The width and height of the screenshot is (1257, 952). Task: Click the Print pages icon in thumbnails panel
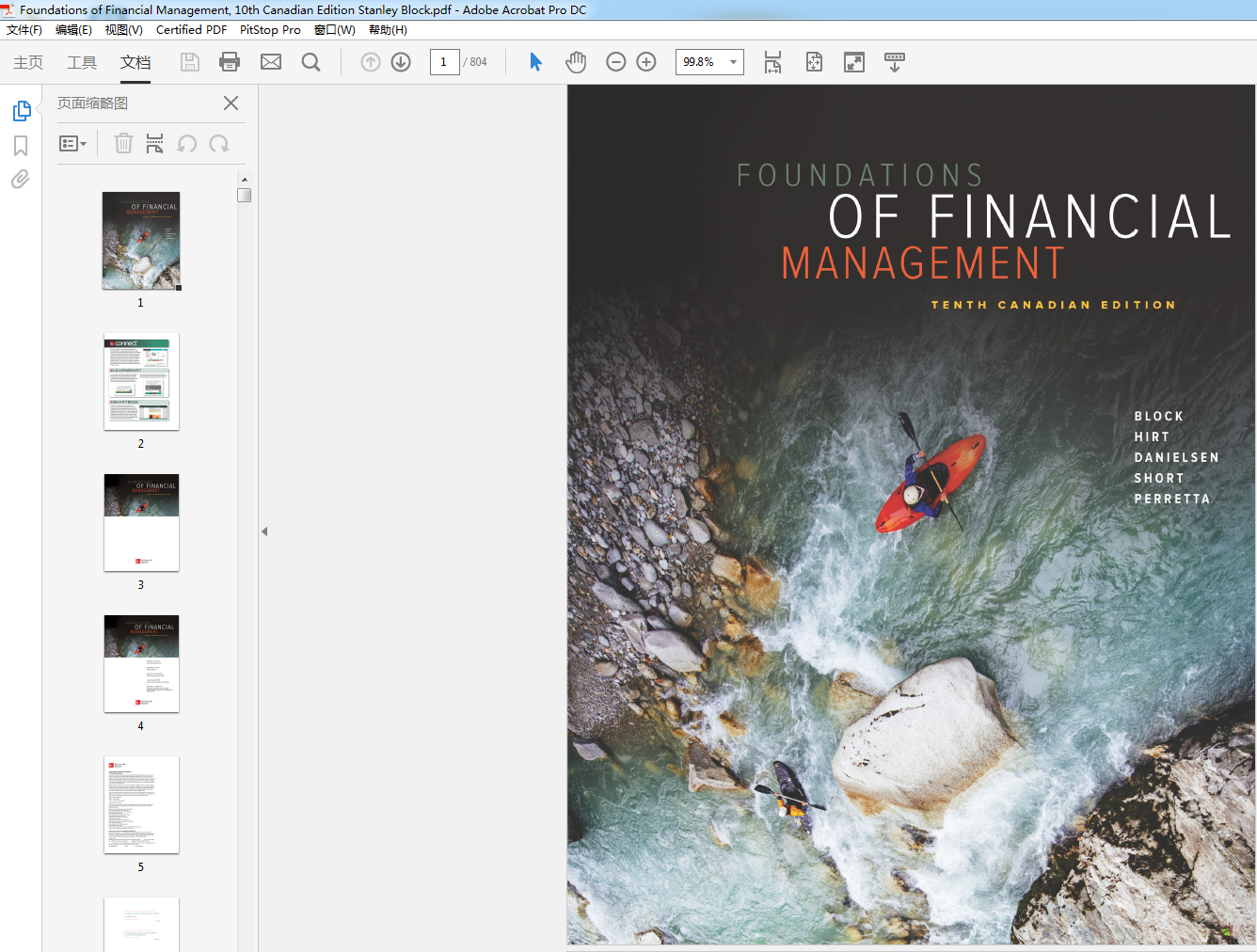click(155, 143)
